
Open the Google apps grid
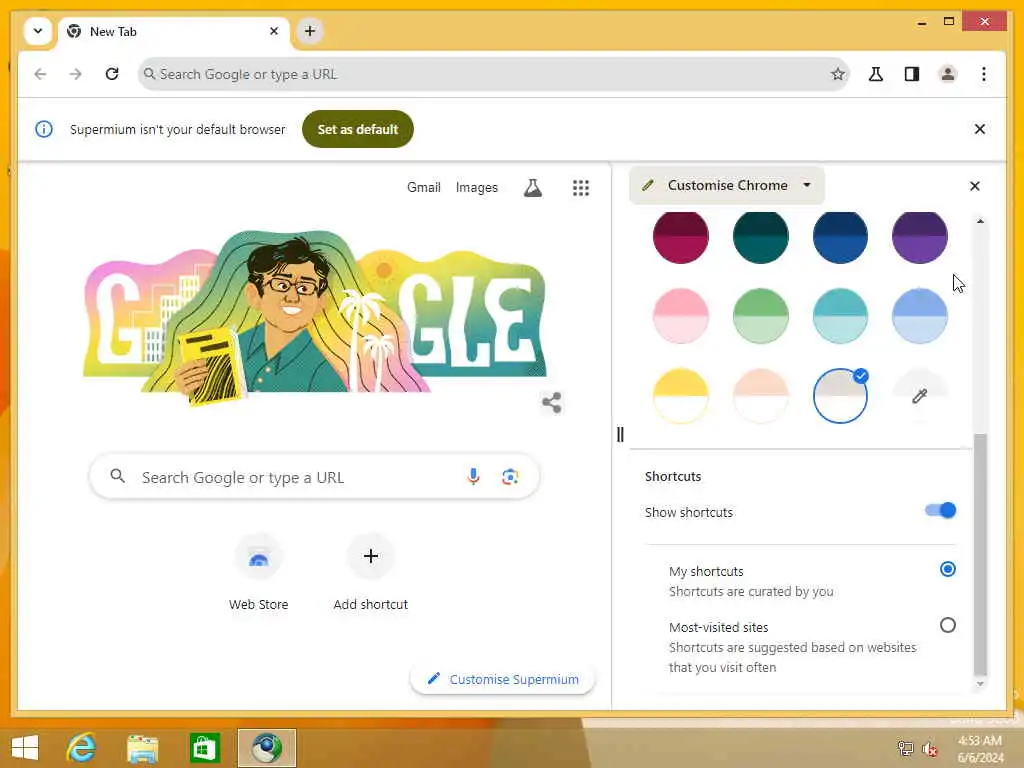[x=581, y=188]
